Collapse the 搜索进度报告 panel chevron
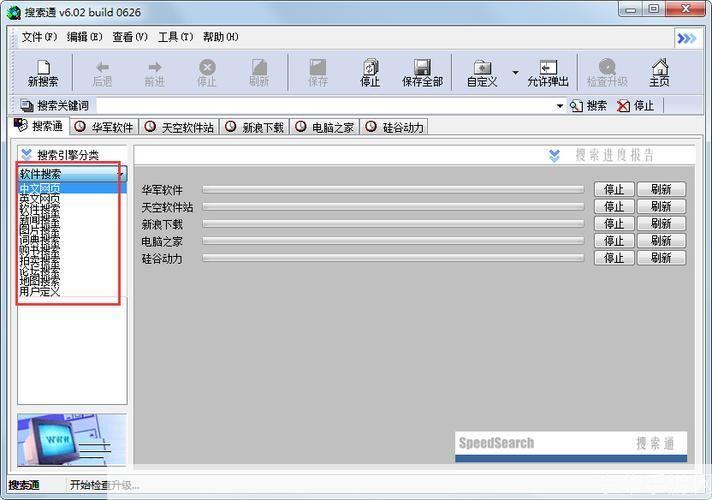712x500 pixels. coord(554,155)
